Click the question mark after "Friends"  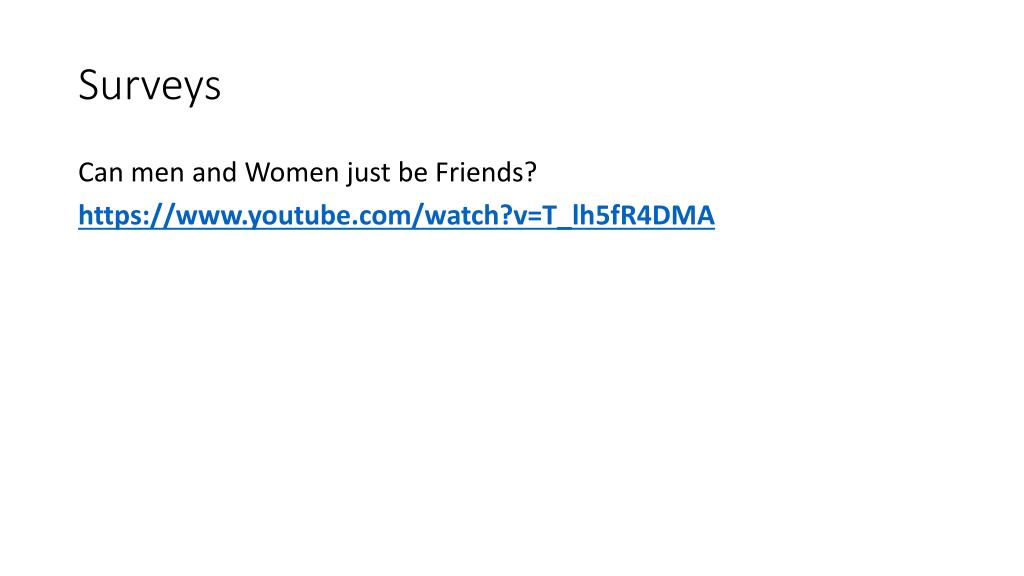coord(530,172)
